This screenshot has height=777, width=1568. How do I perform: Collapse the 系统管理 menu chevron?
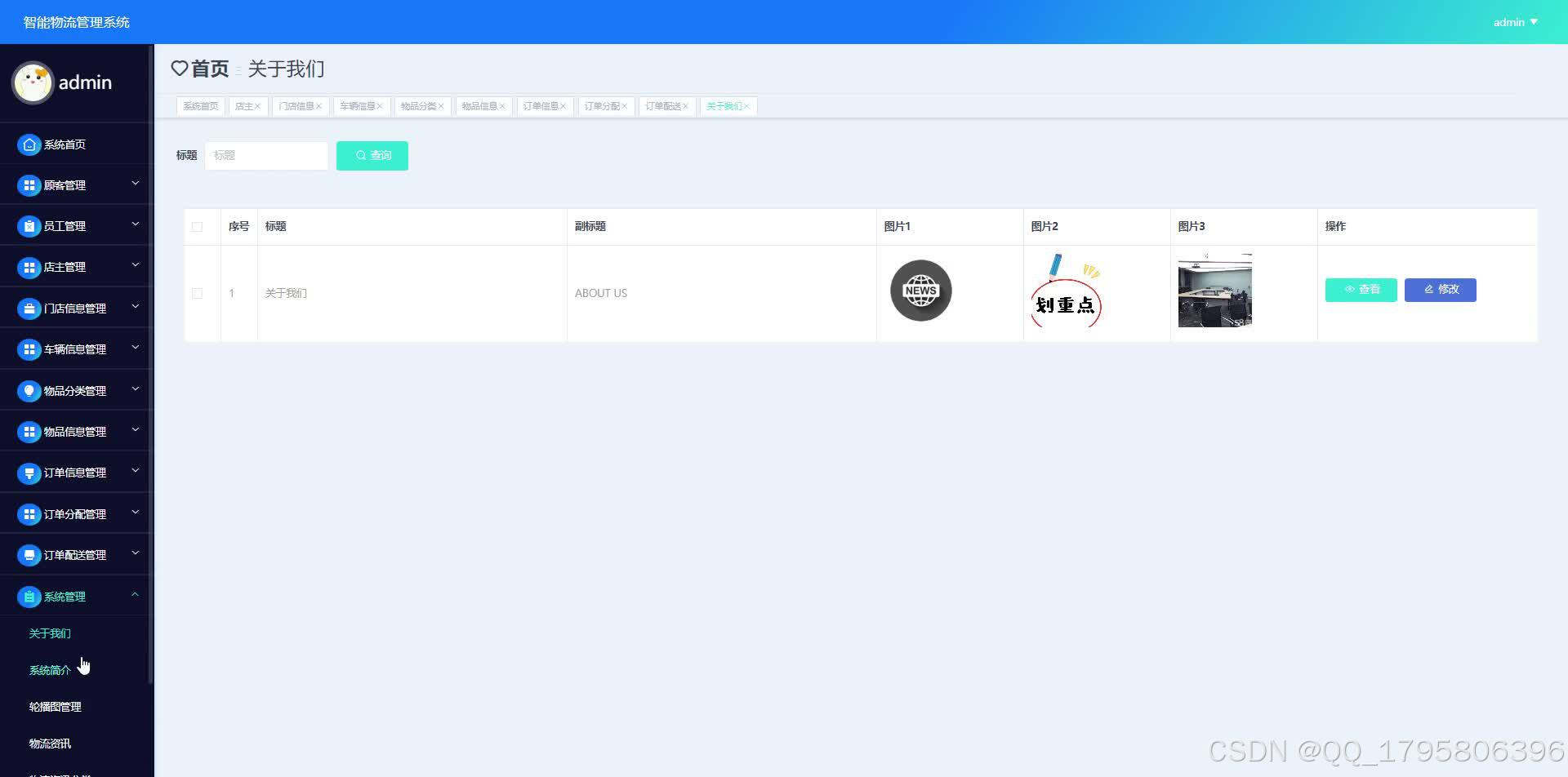click(x=136, y=595)
